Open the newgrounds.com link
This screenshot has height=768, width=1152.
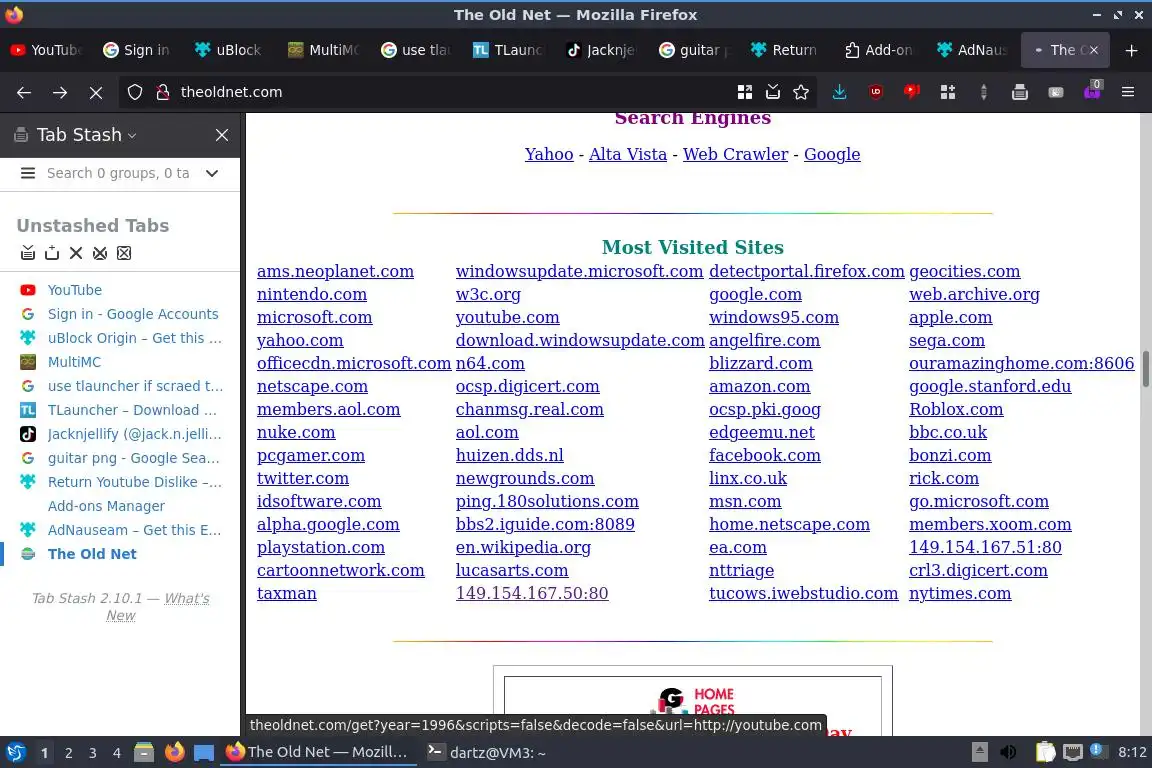pyautogui.click(x=525, y=478)
